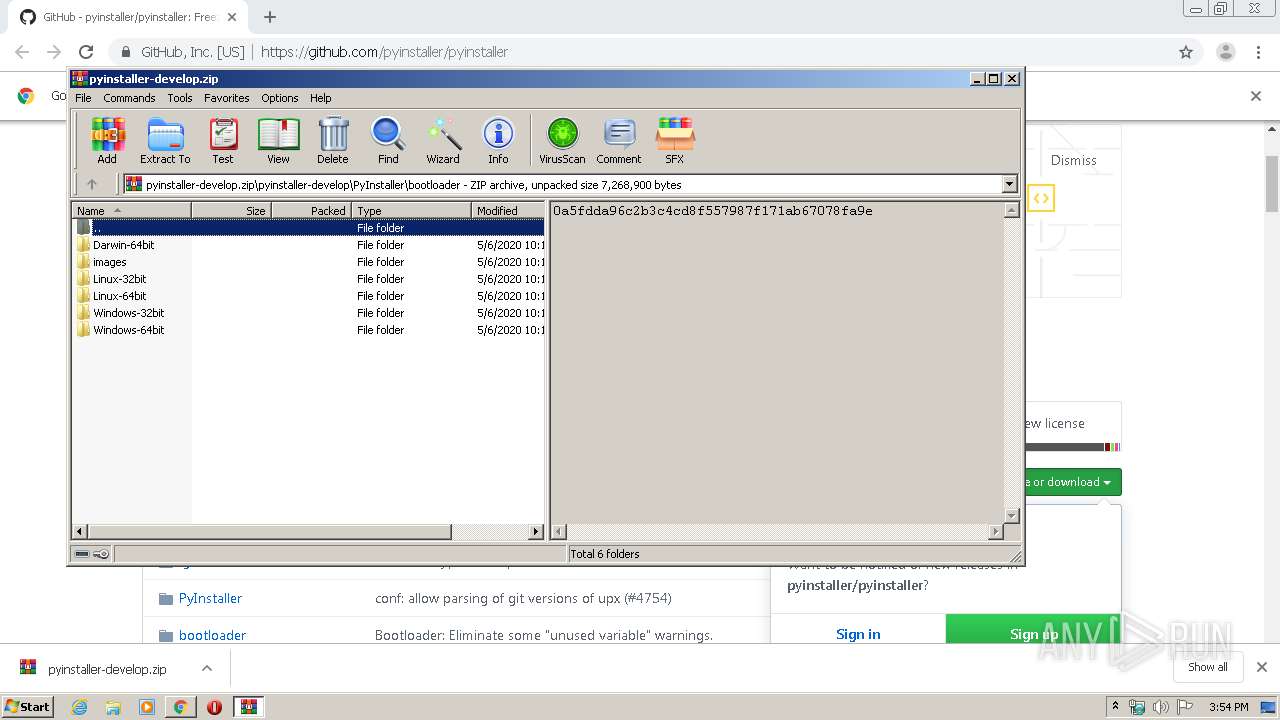
Task: Open the Favorites menu
Action: coord(227,98)
